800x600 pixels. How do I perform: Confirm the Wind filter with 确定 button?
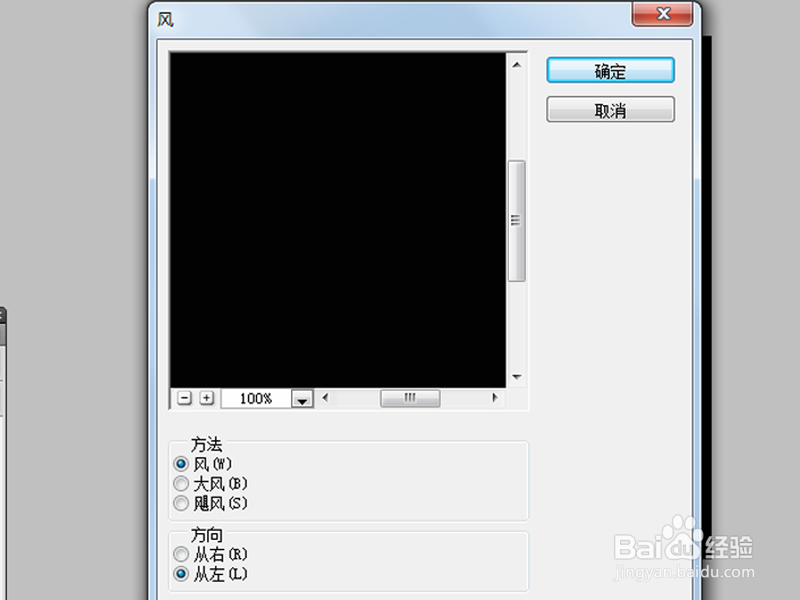(610, 70)
